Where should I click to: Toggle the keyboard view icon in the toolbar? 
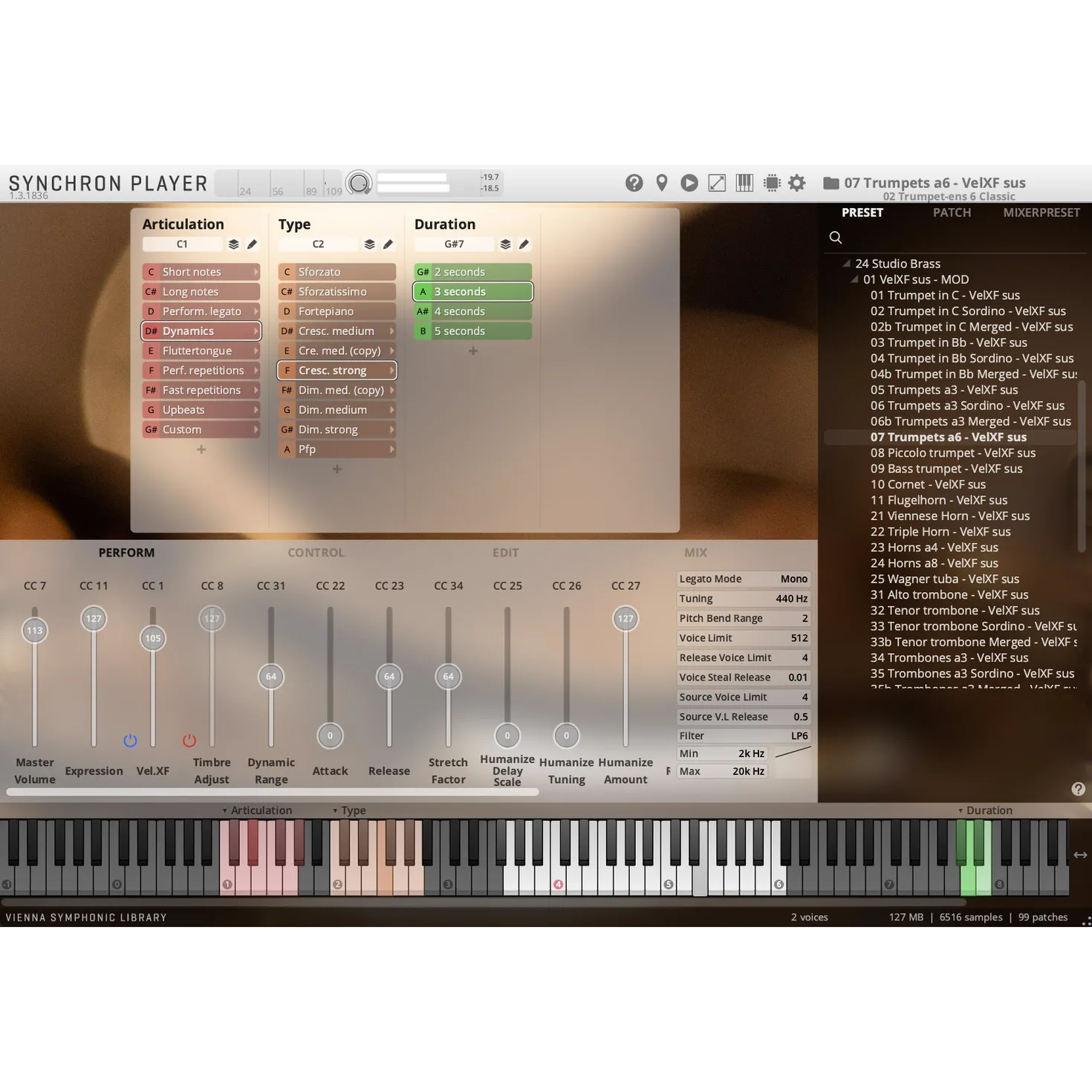(x=744, y=183)
